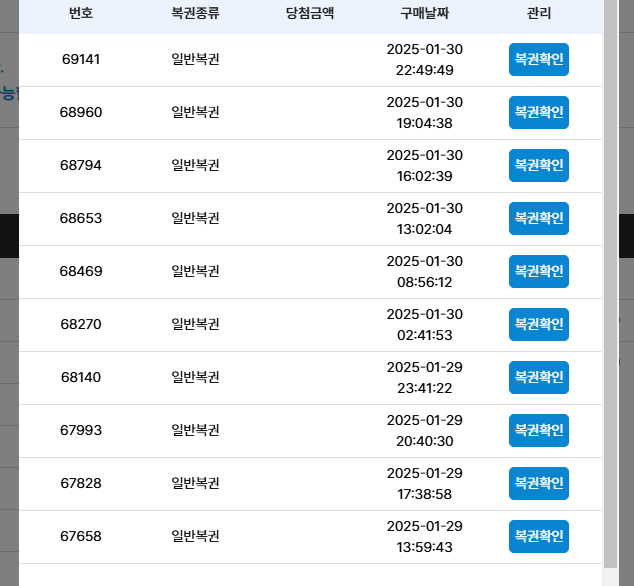
Task: Click the 구매날짜 column header
Action: point(425,13)
